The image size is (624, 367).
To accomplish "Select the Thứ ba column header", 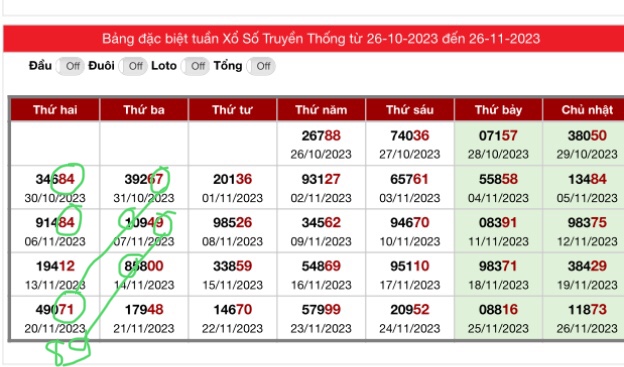I will tap(144, 110).
